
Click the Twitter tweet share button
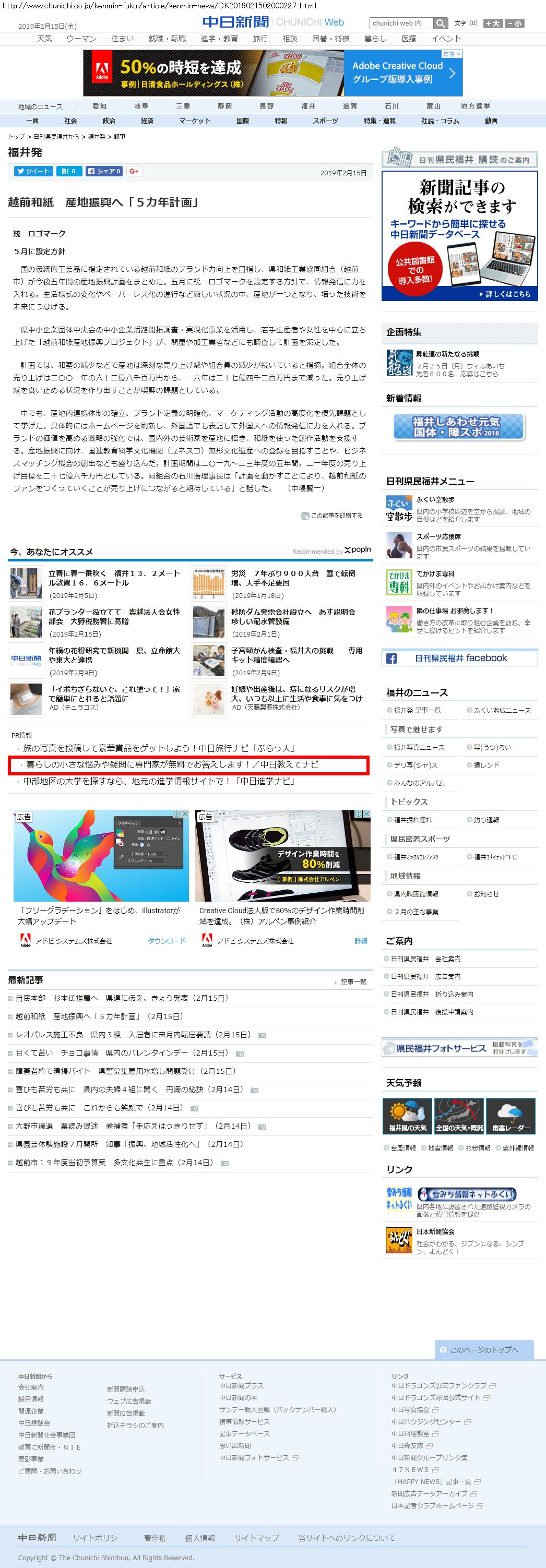(32, 172)
